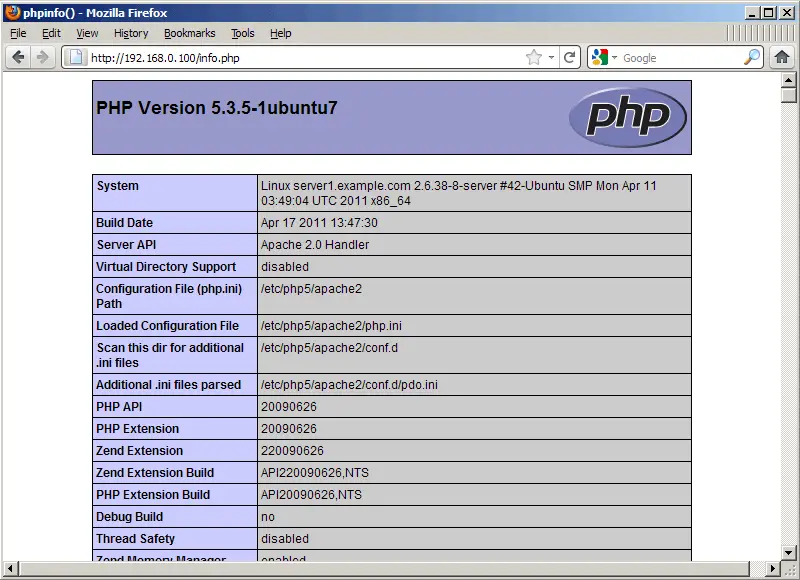Click the "Build Date" row label
The image size is (800, 580).
point(124,222)
